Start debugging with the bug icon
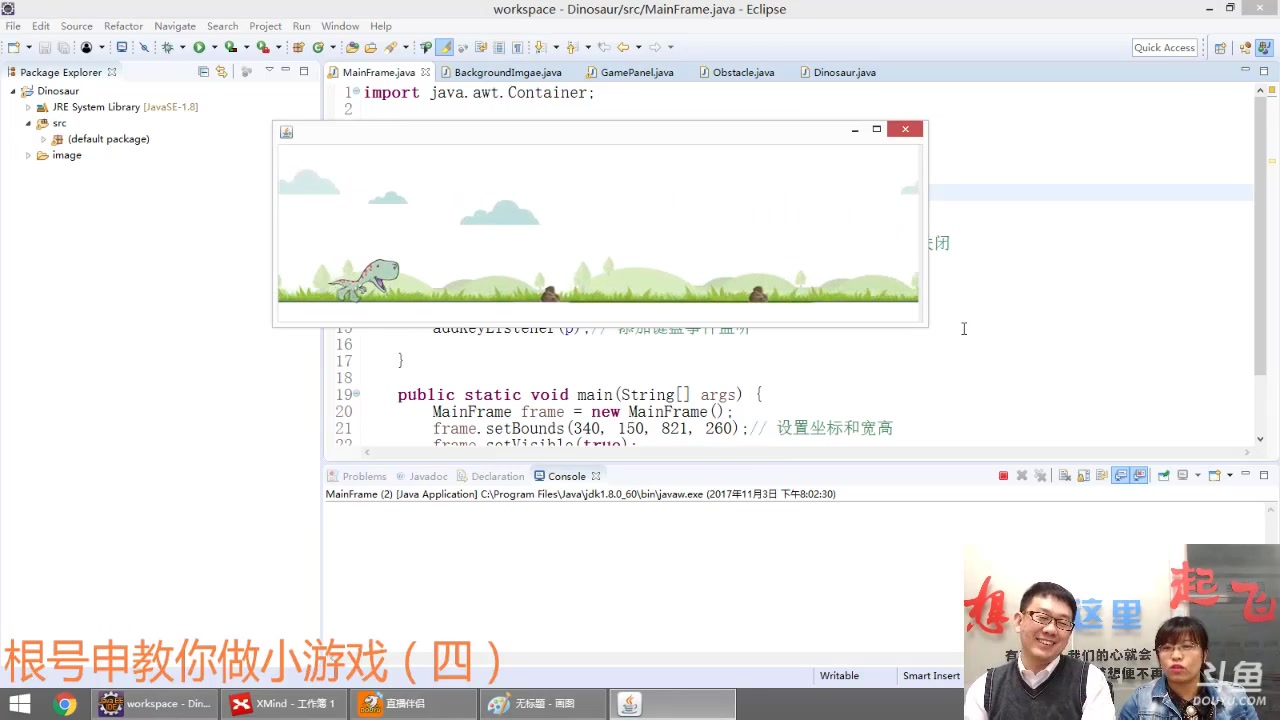 [x=167, y=47]
